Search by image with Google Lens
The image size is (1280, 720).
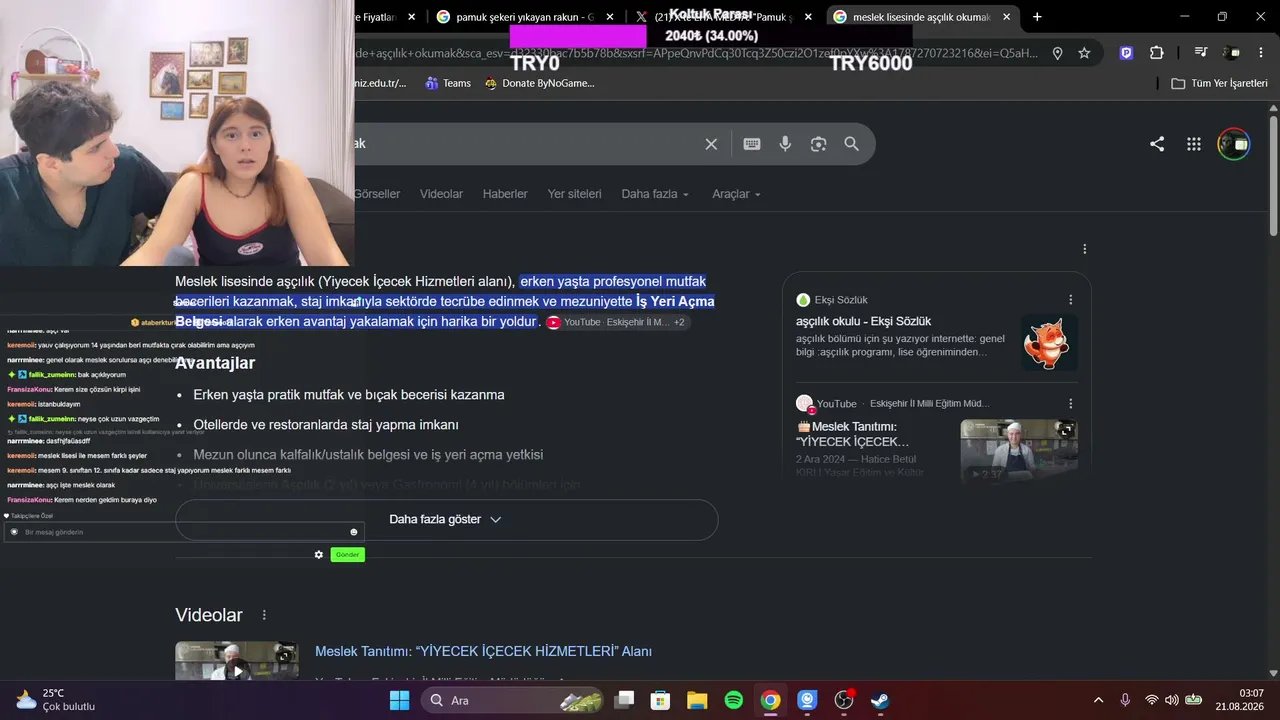click(818, 144)
